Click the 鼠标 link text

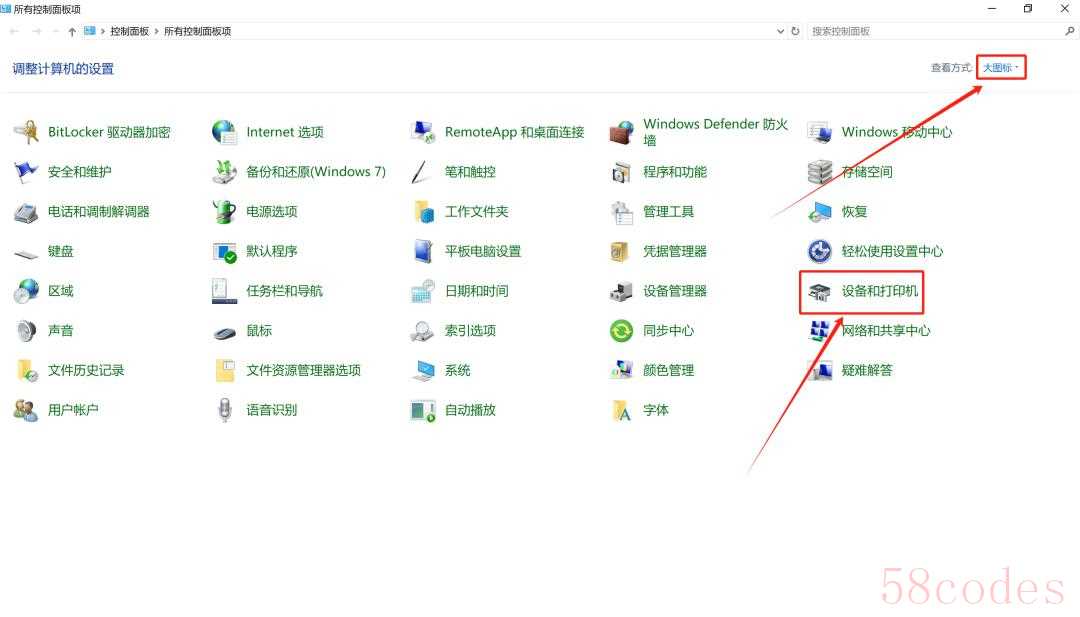coord(259,331)
